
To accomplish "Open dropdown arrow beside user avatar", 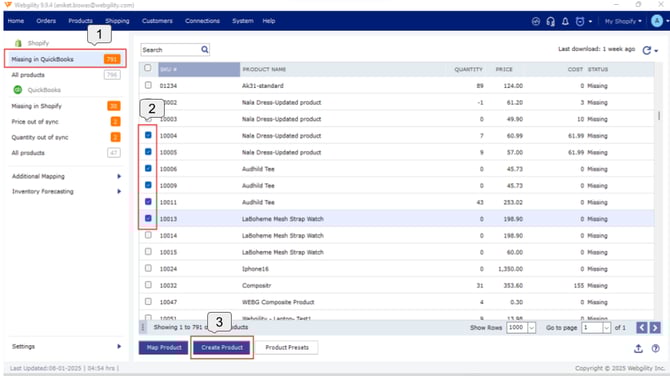I will click(x=667, y=21).
